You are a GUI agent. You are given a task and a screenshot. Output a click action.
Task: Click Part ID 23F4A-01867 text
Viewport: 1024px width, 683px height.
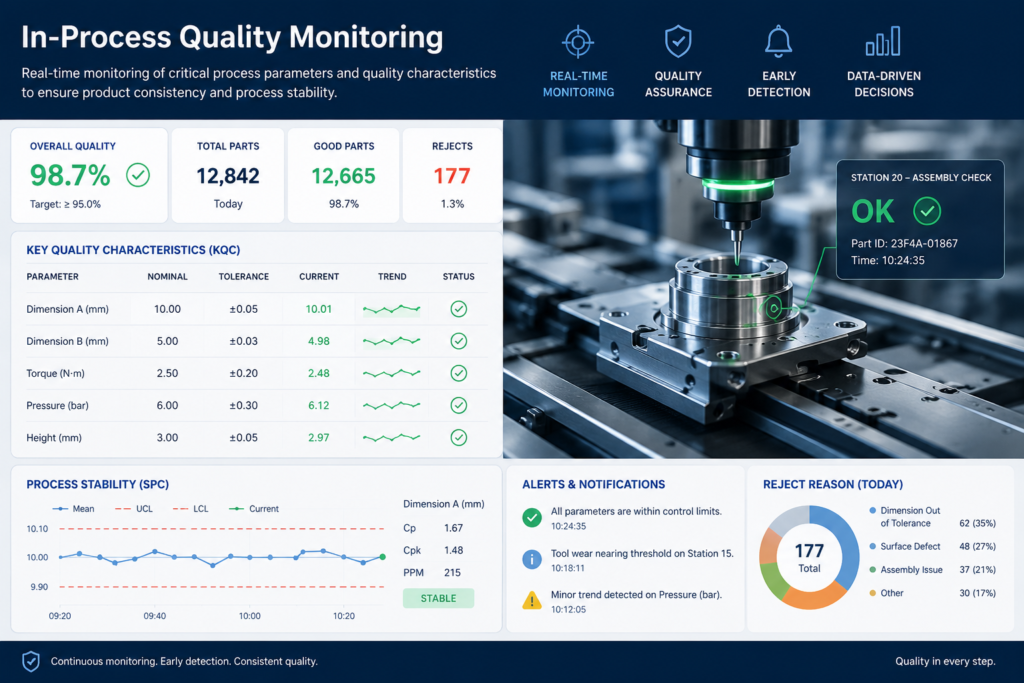[x=904, y=244]
